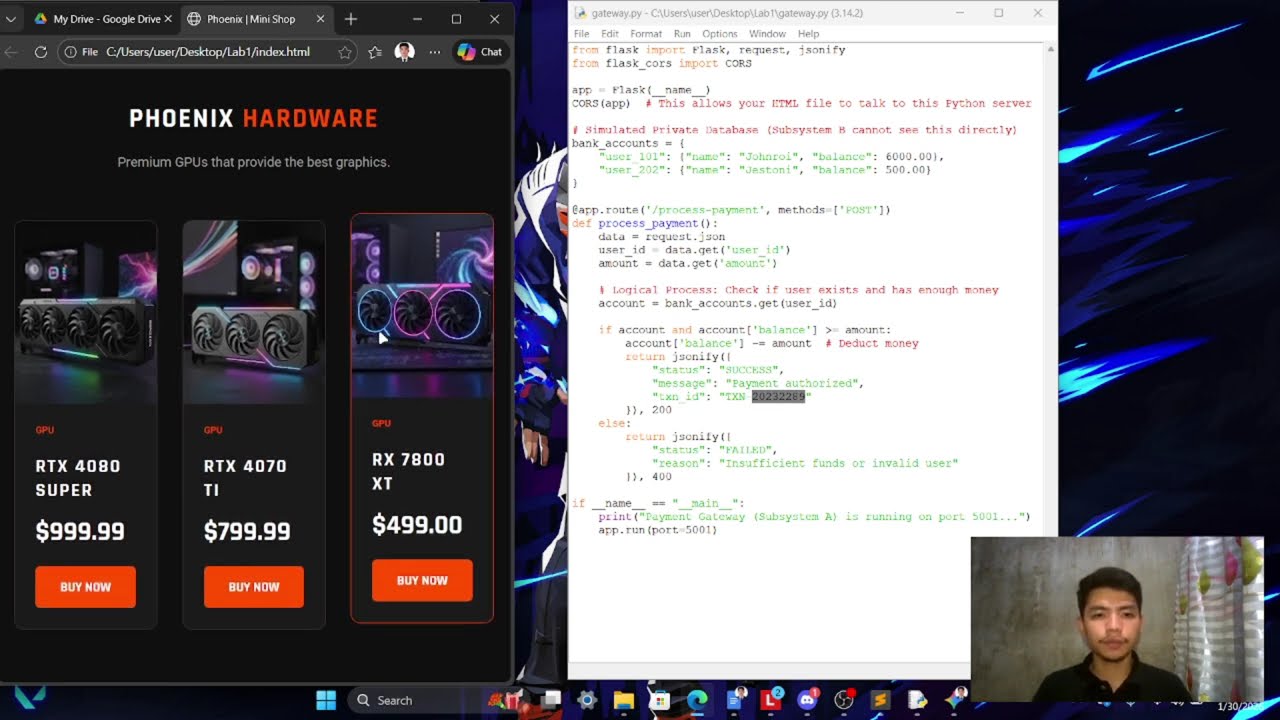The height and width of the screenshot is (720, 1280).
Task: Select the Phoenix | Mini Shop tab
Action: (257, 19)
